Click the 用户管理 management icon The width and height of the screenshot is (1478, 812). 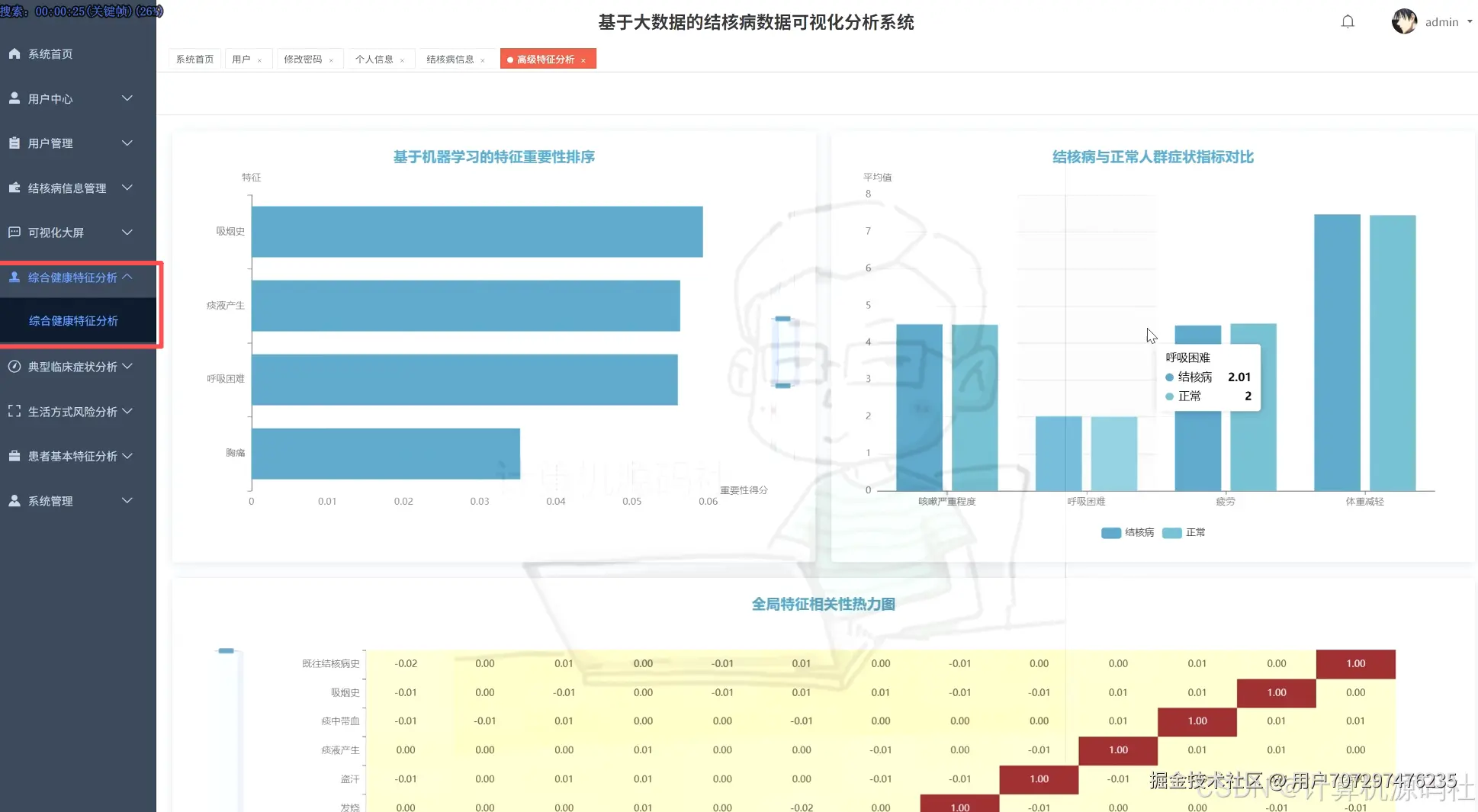coord(14,143)
